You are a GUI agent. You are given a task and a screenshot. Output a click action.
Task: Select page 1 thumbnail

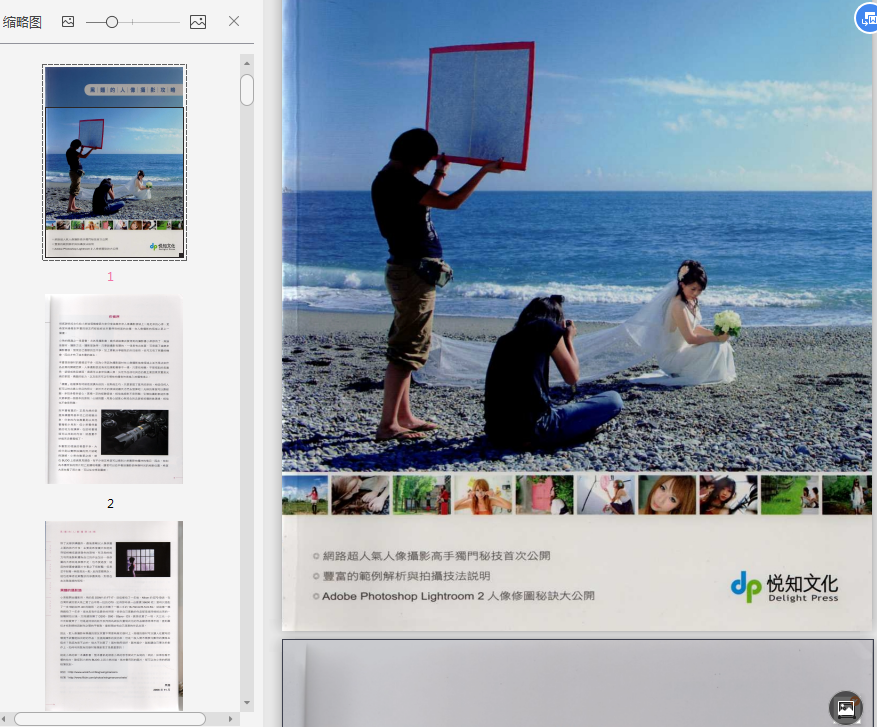pyautogui.click(x=115, y=162)
